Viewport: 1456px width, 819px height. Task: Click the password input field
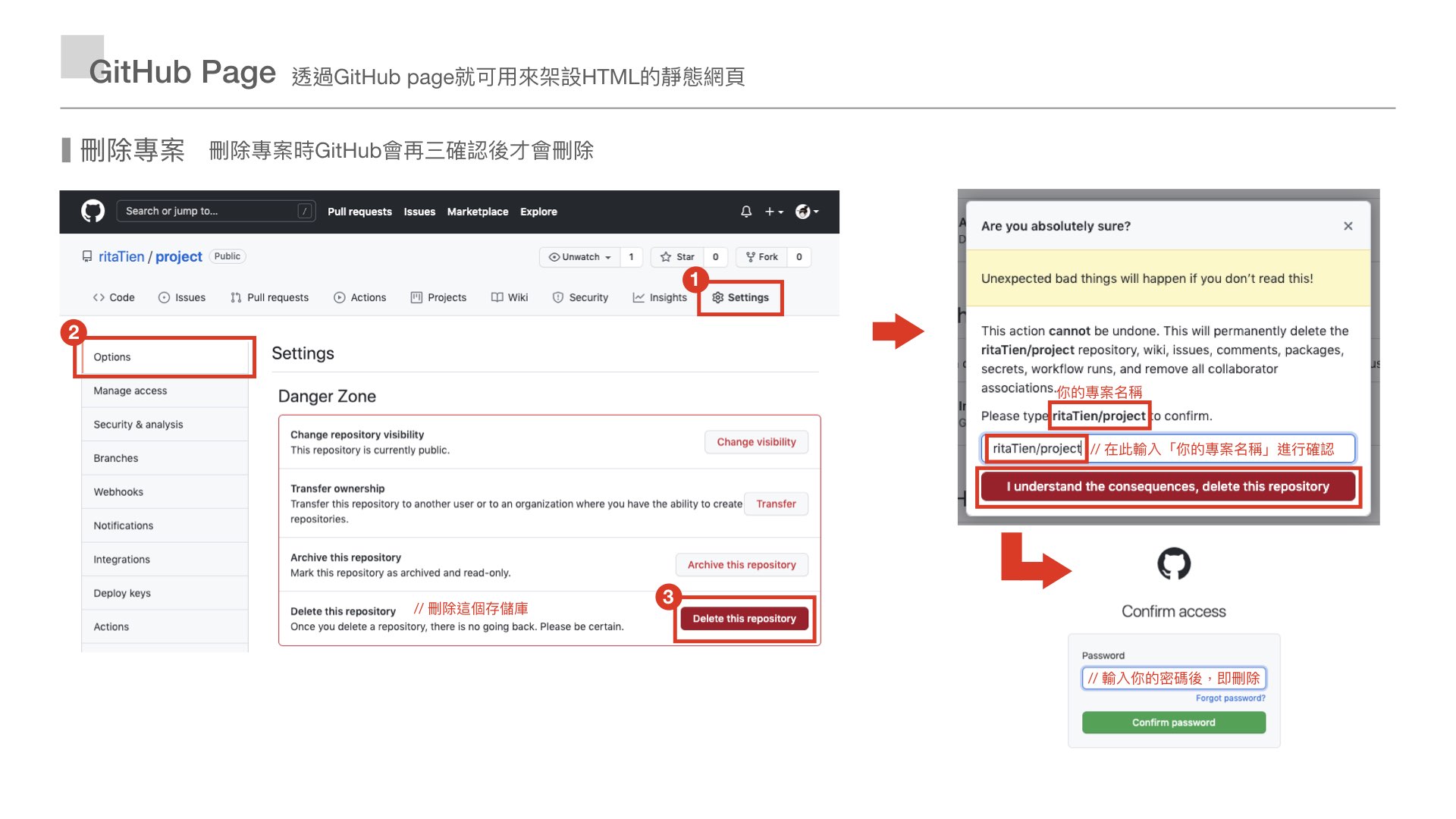click(1173, 678)
